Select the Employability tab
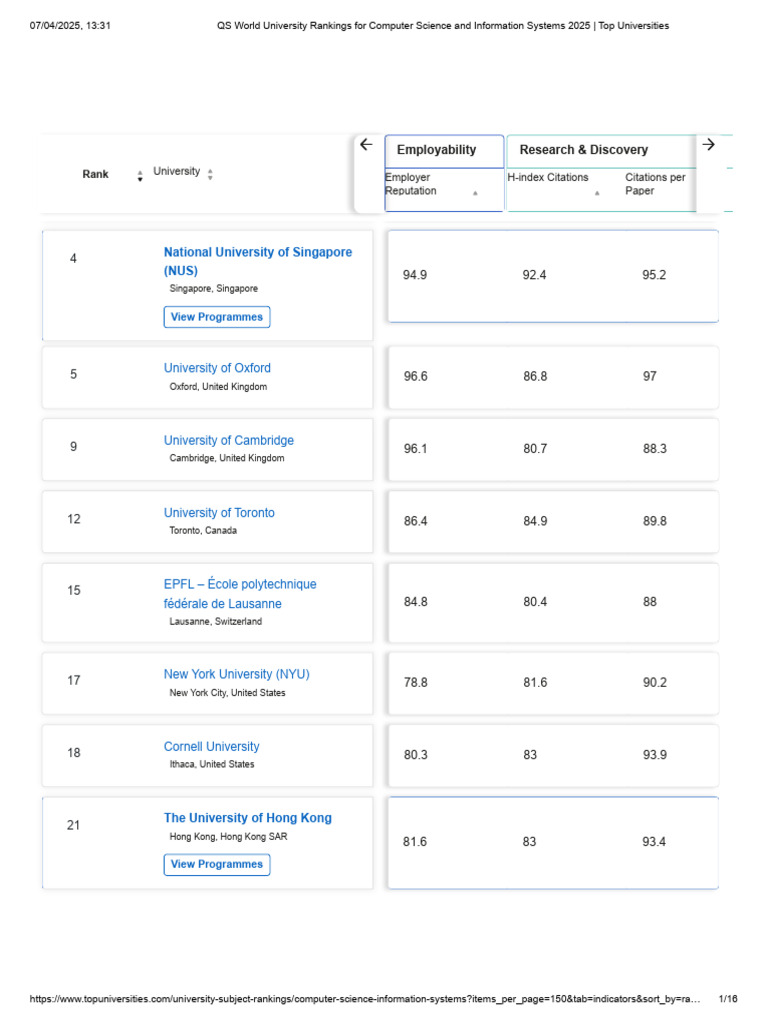 [x=436, y=150]
